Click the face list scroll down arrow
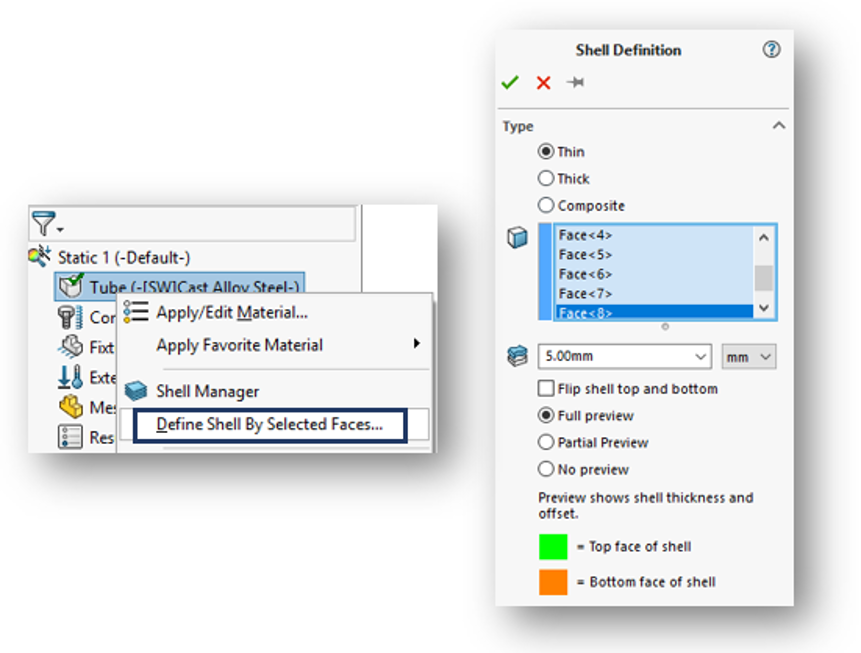The image size is (861, 653). [x=764, y=308]
